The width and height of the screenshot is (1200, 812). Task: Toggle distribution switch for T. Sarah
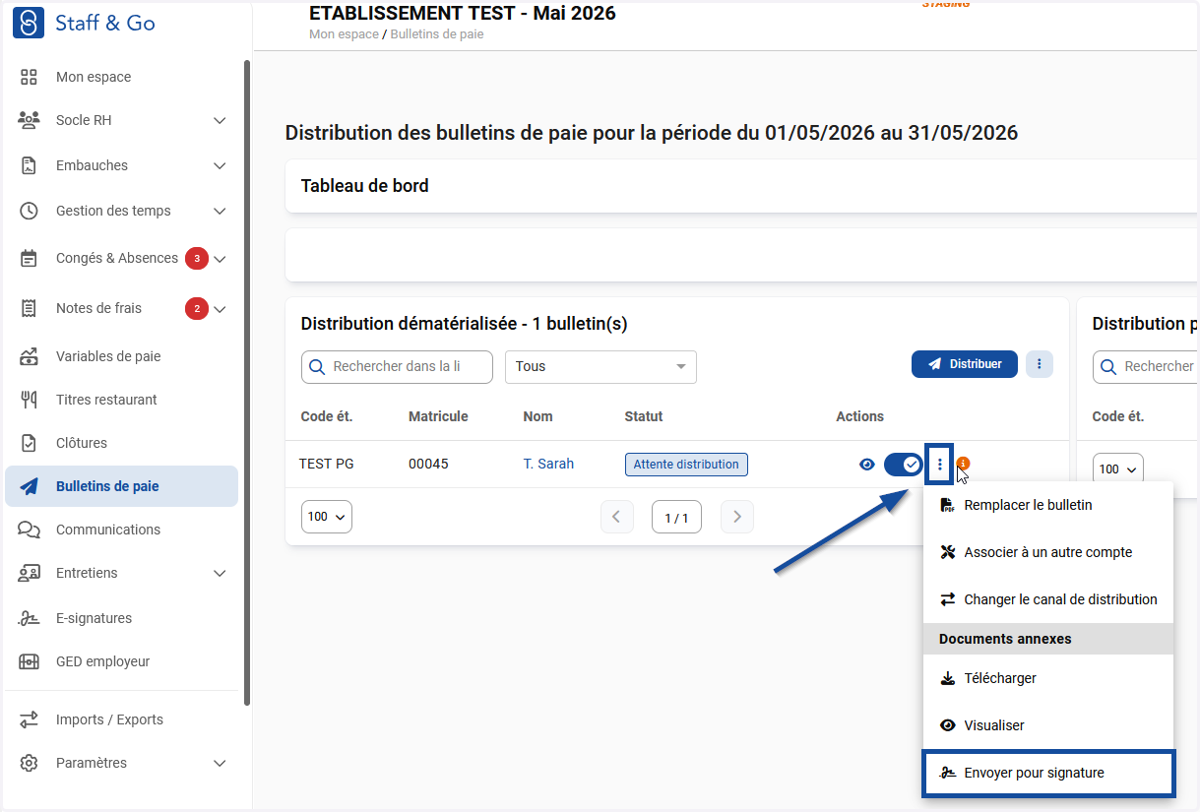tap(903, 464)
